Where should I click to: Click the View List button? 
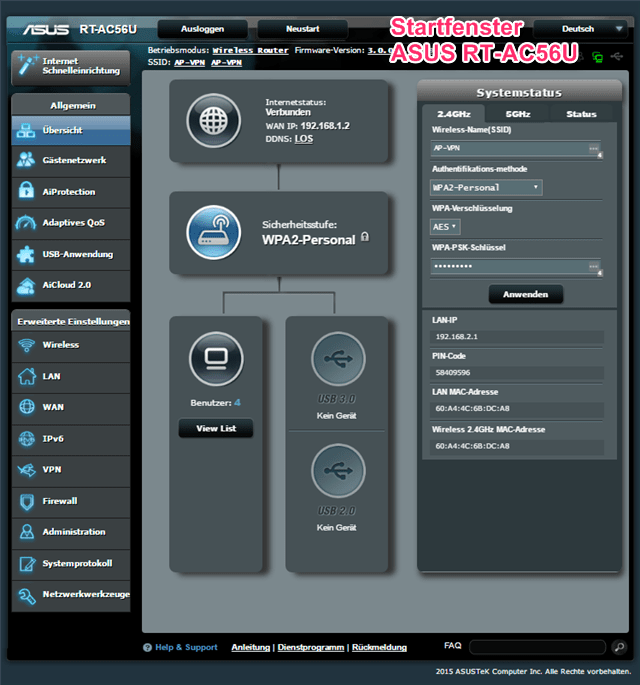(x=216, y=429)
